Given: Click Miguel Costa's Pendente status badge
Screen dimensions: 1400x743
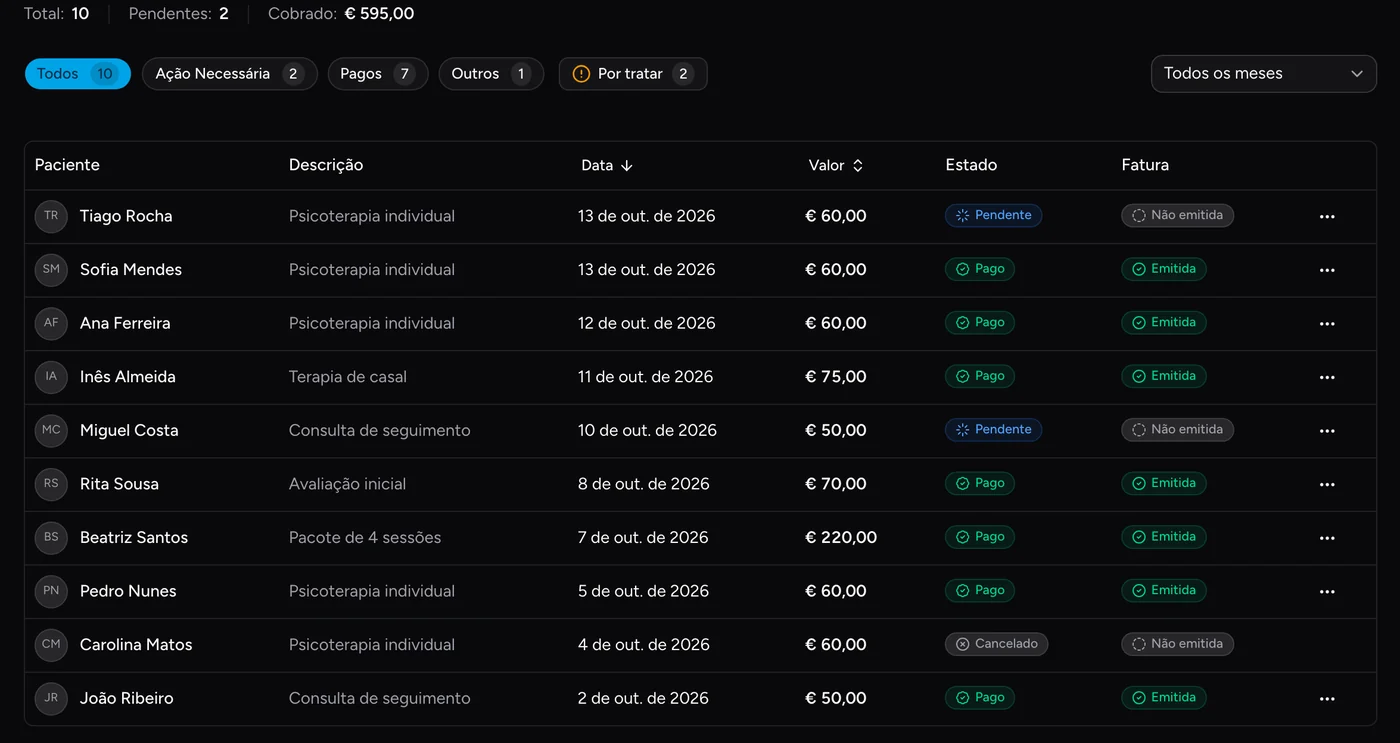Looking at the screenshot, I should [993, 430].
